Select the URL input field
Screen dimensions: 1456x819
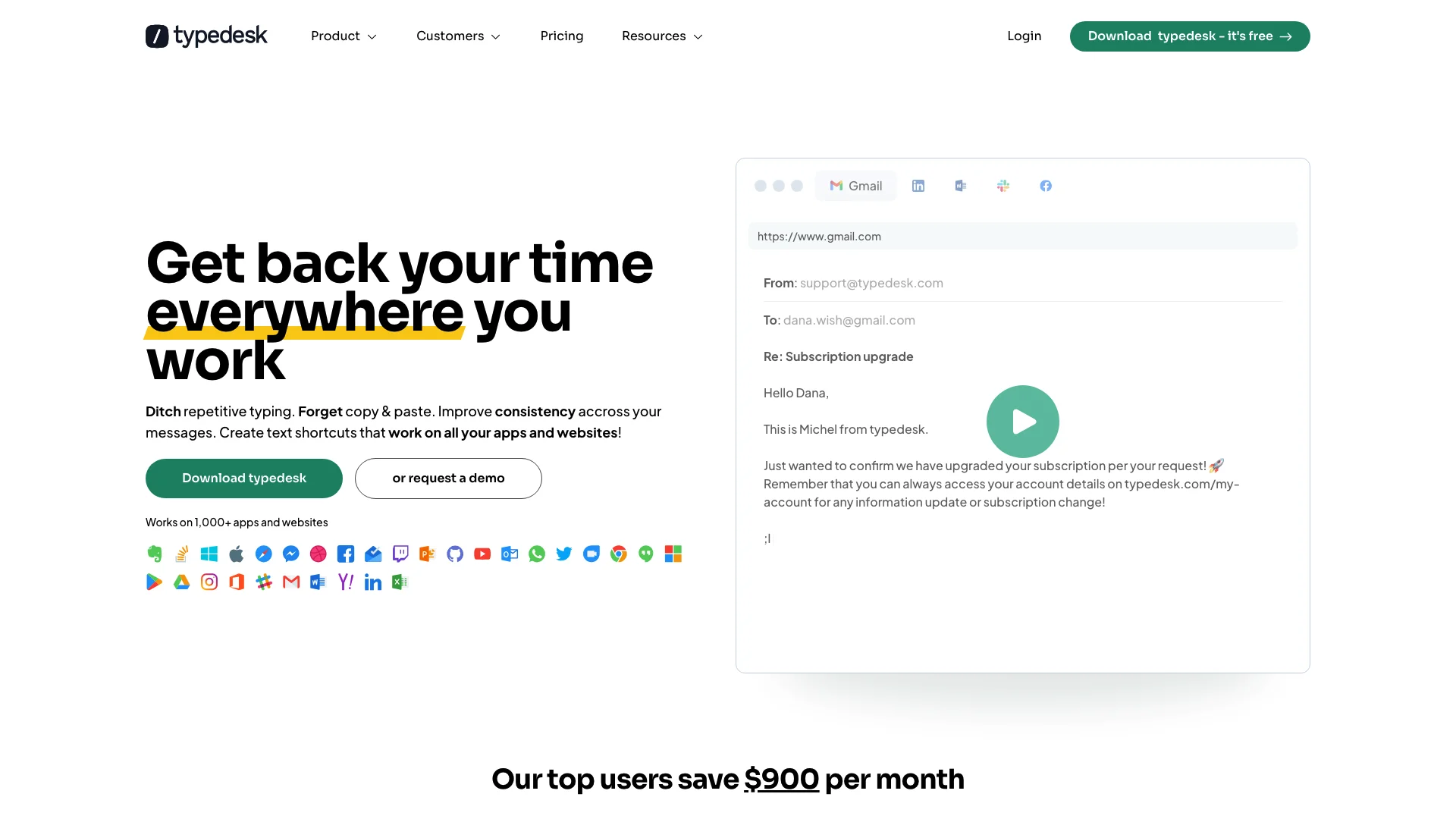(1022, 236)
